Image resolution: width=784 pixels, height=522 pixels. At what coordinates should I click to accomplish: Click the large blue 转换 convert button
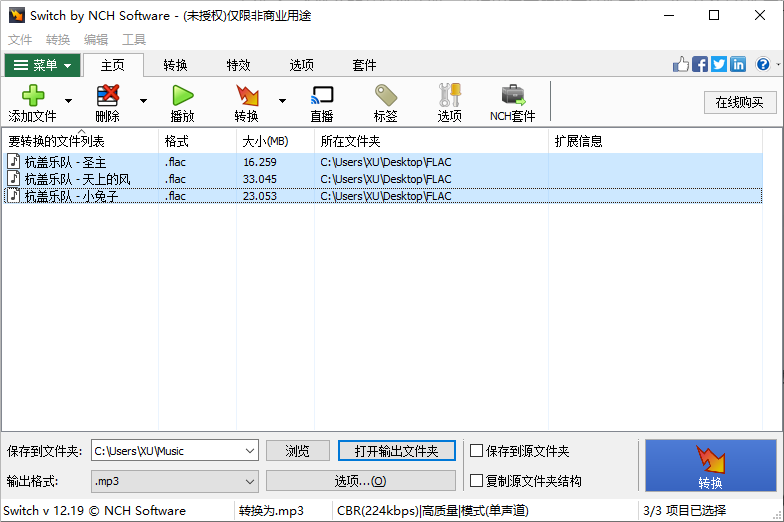pyautogui.click(x=710, y=466)
